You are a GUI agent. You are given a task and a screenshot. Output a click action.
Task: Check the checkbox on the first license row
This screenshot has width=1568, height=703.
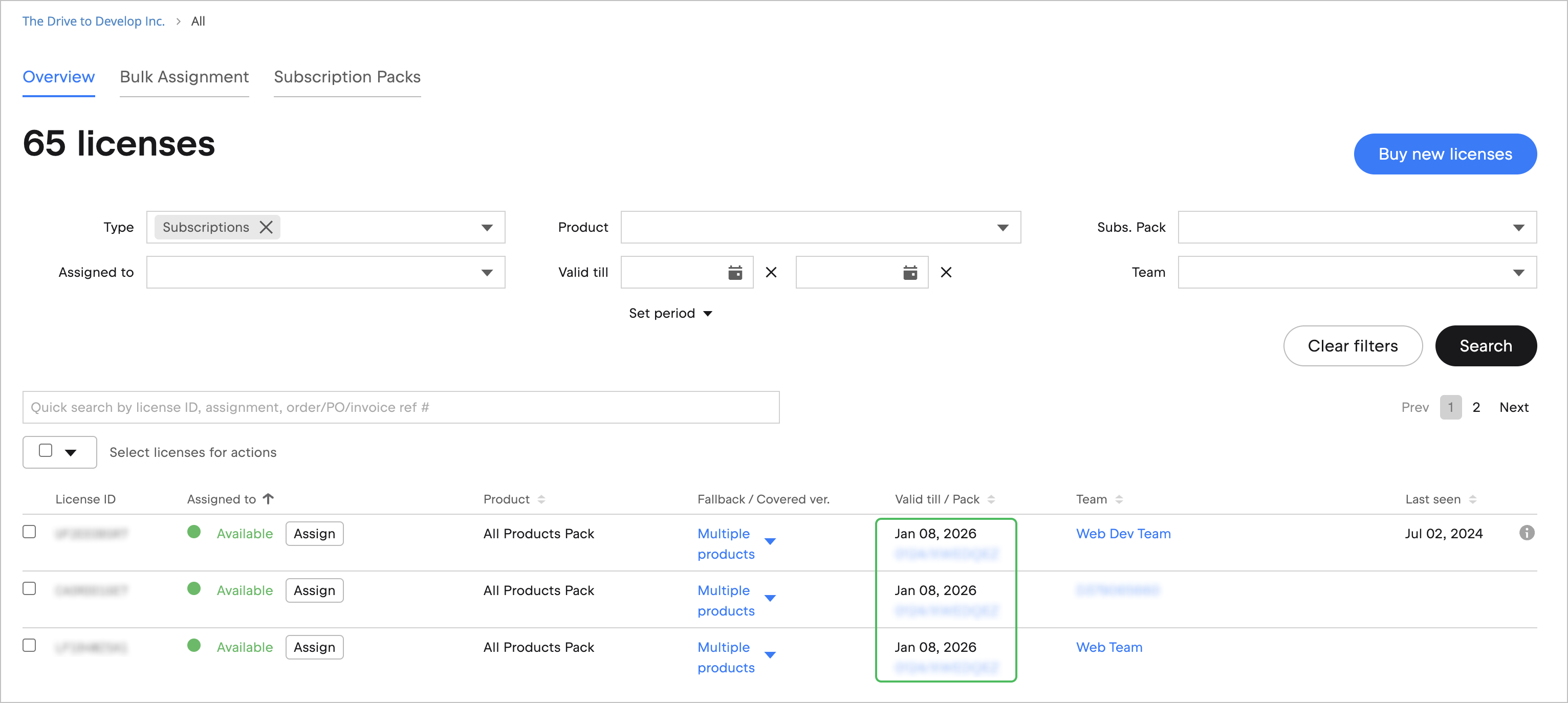(x=29, y=532)
